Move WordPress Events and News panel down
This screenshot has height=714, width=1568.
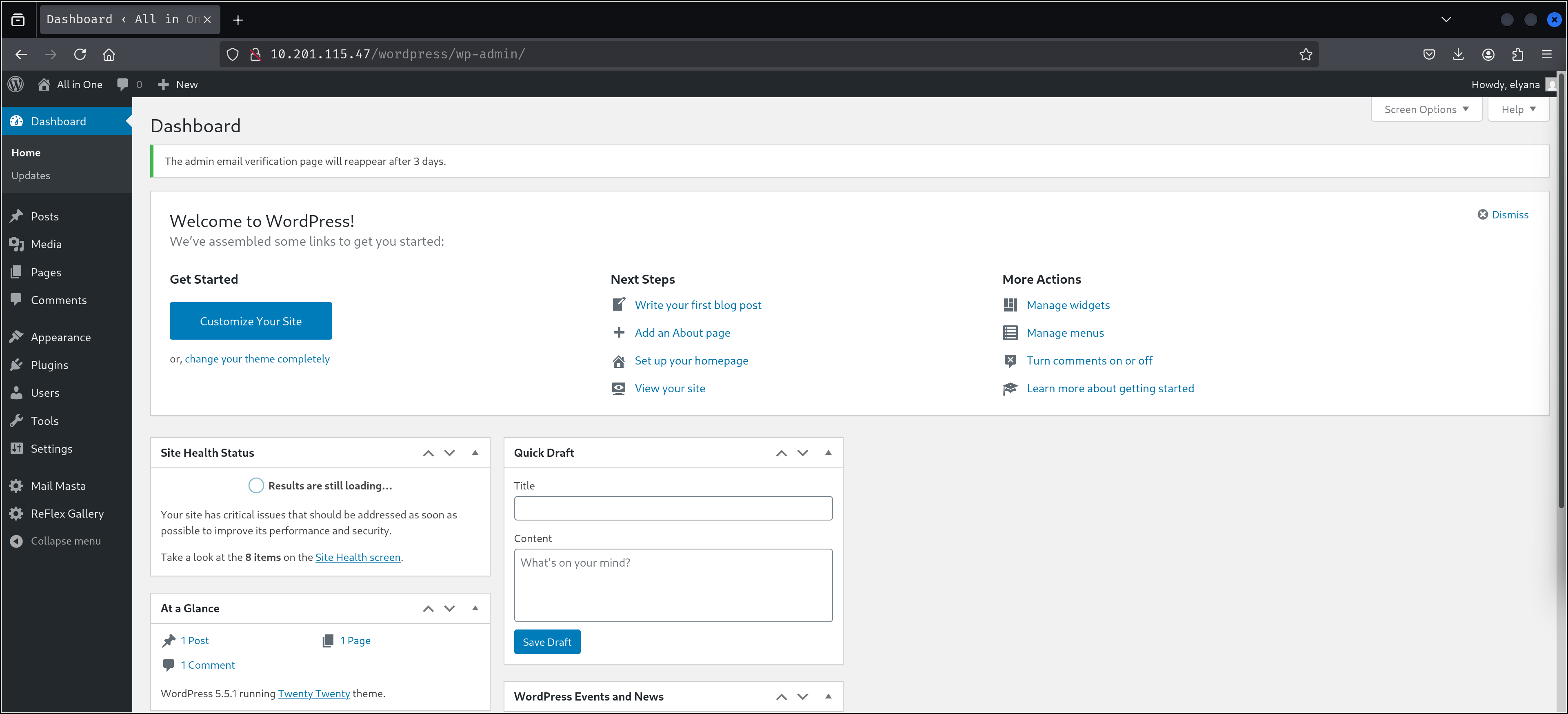803,696
